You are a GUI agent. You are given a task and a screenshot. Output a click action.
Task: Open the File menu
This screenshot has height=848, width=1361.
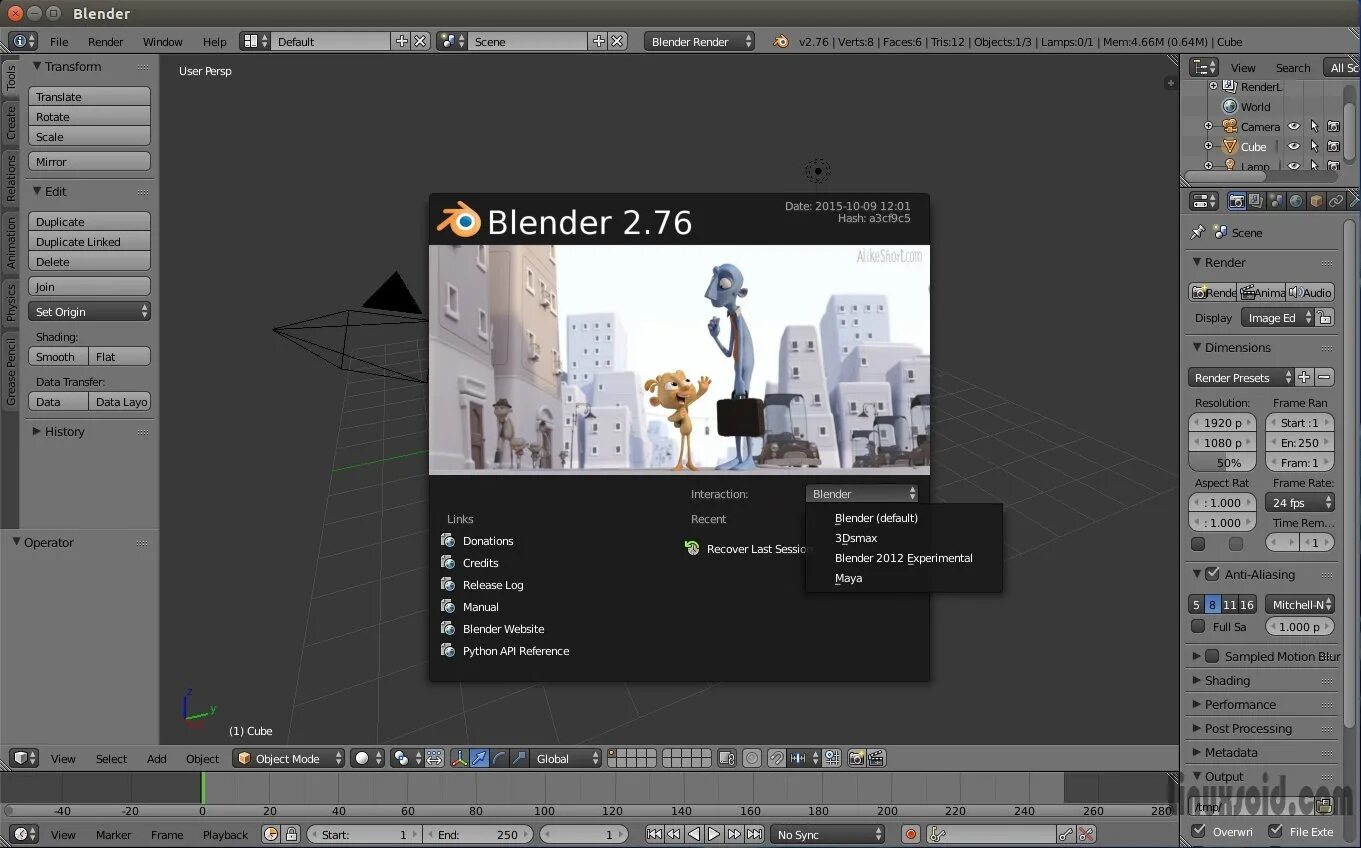[x=59, y=41]
